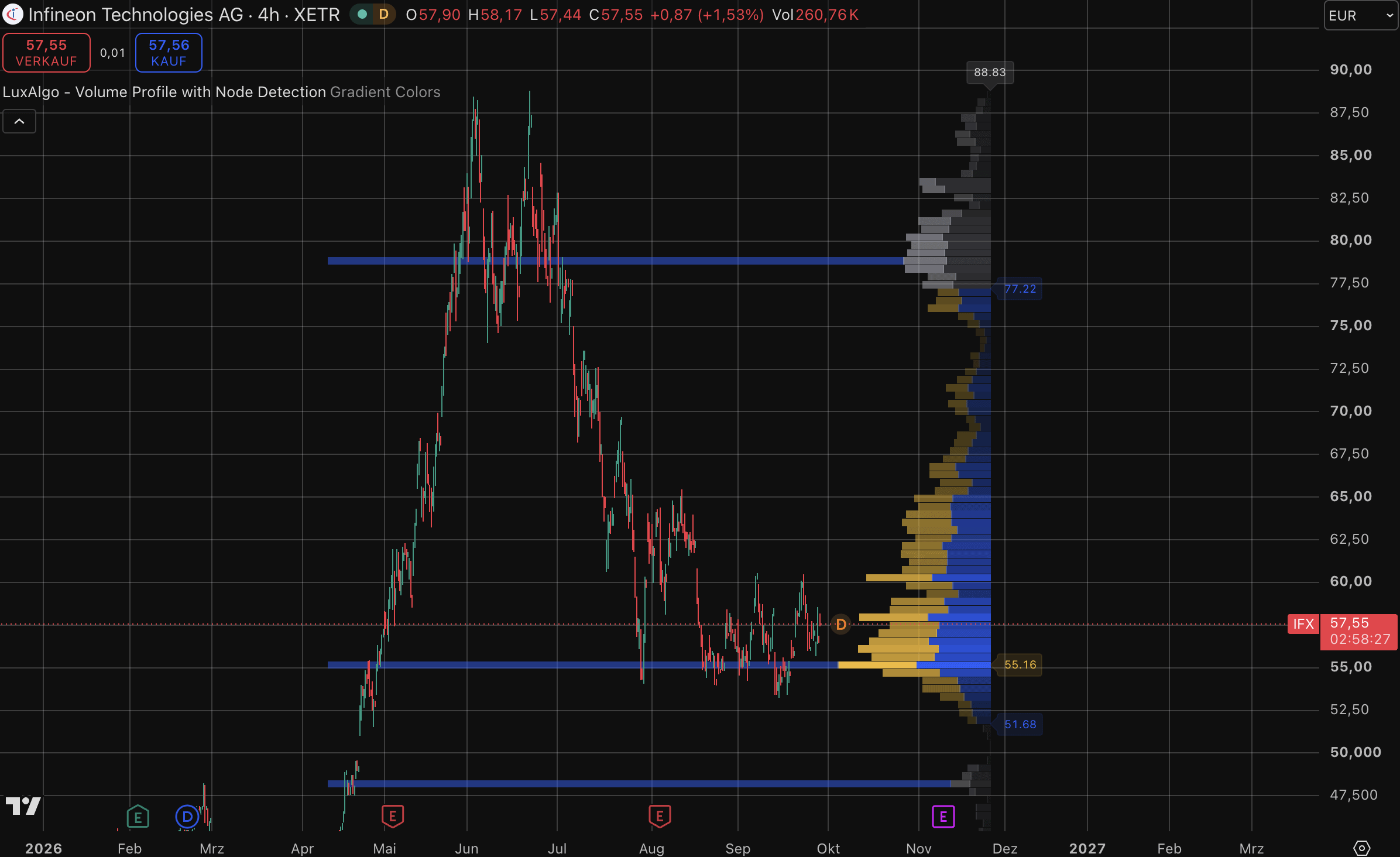
Task: Click the Okt label on time axis
Action: (828, 849)
